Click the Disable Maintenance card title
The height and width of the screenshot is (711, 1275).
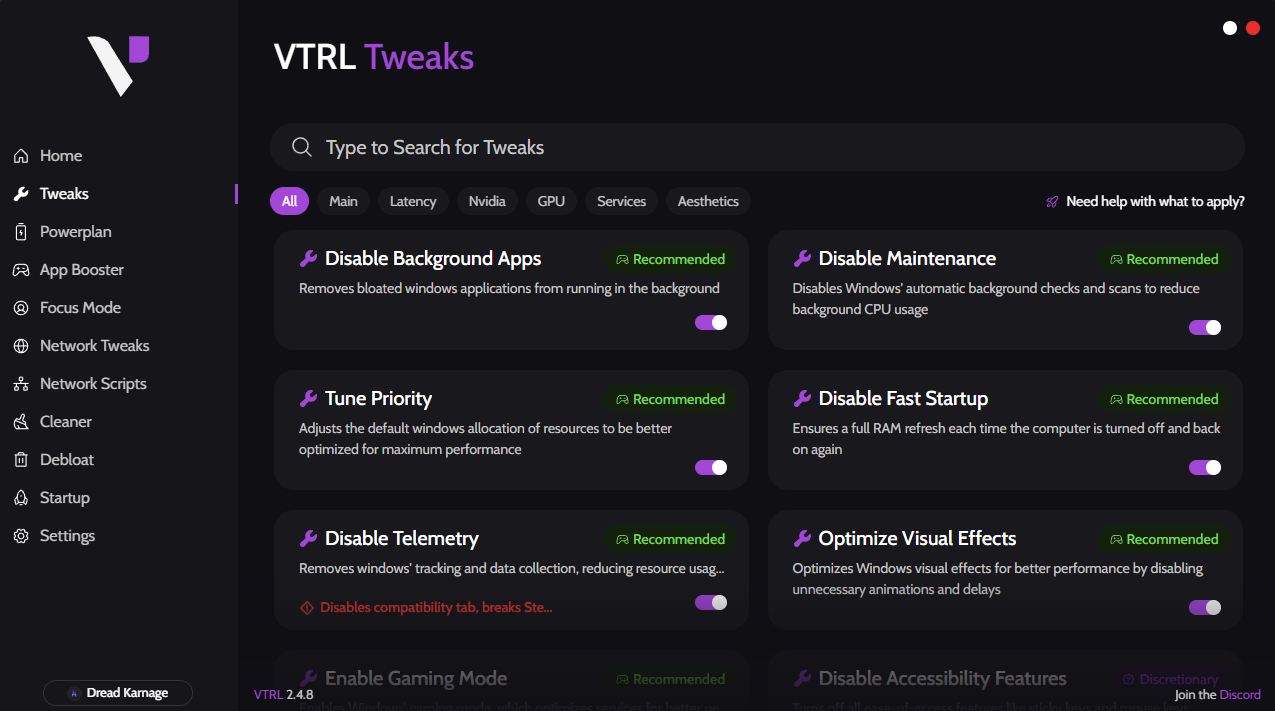pos(907,259)
